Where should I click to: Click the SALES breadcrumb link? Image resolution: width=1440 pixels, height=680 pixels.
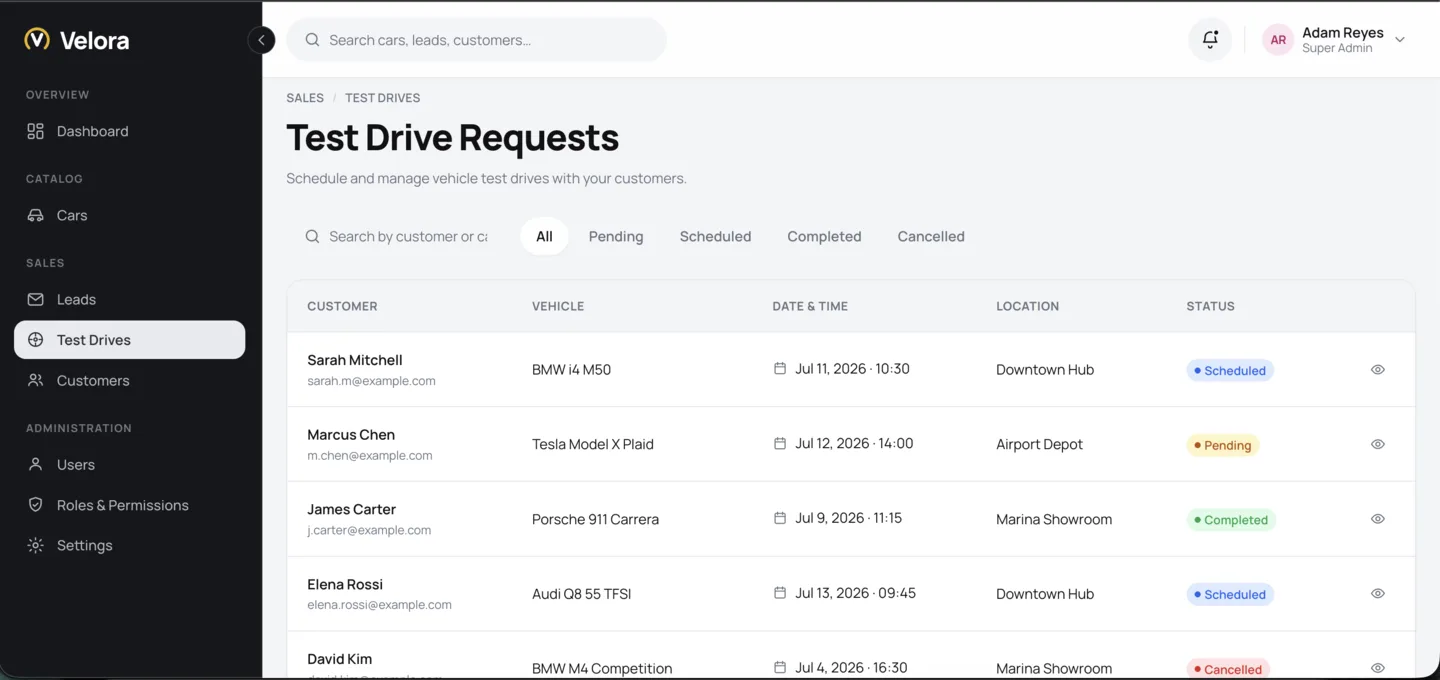pyautogui.click(x=305, y=98)
